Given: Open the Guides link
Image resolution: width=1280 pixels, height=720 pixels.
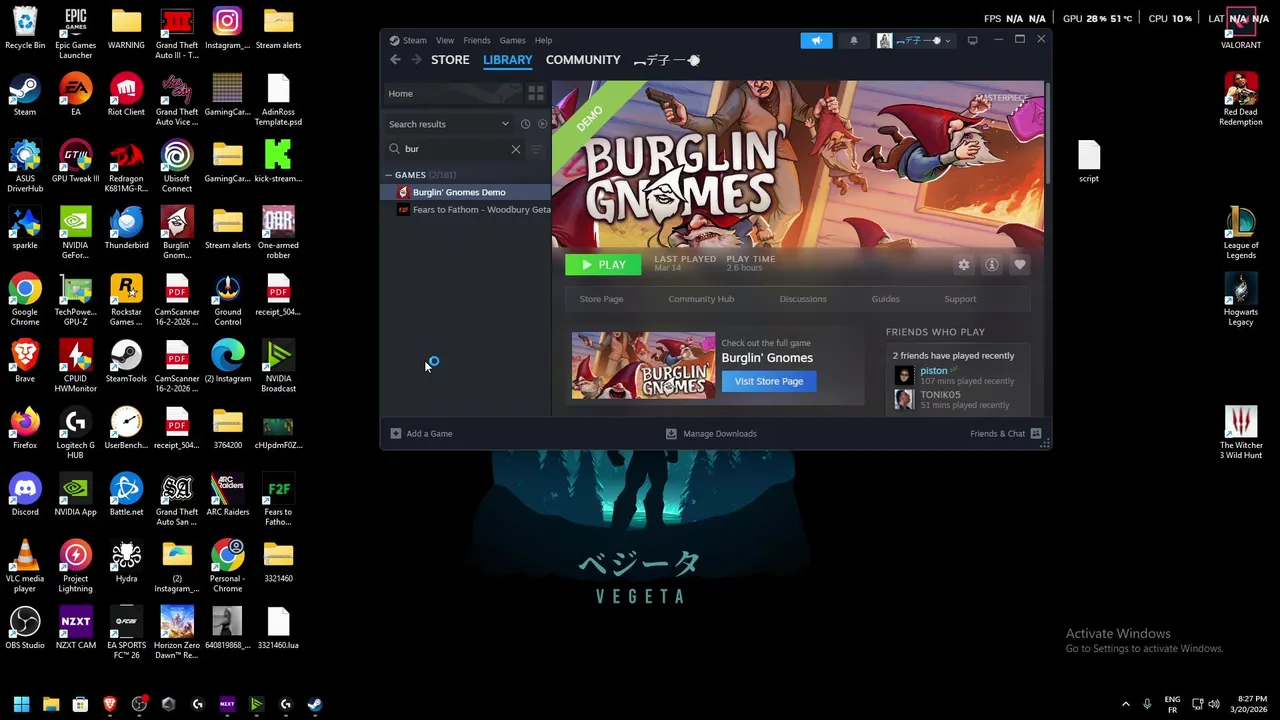Looking at the screenshot, I should click(x=885, y=299).
